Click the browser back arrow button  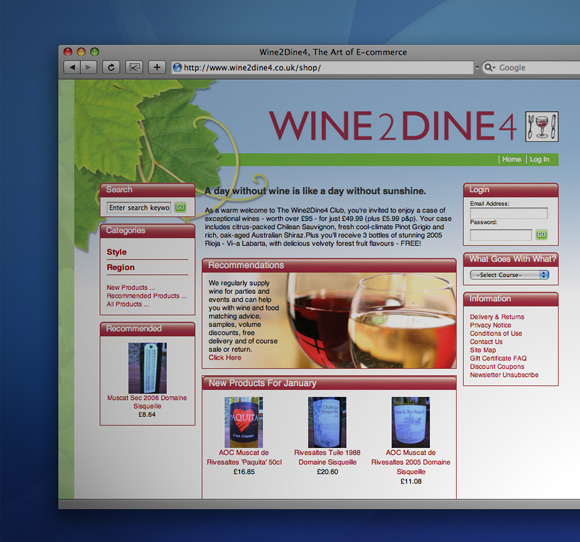[72, 67]
